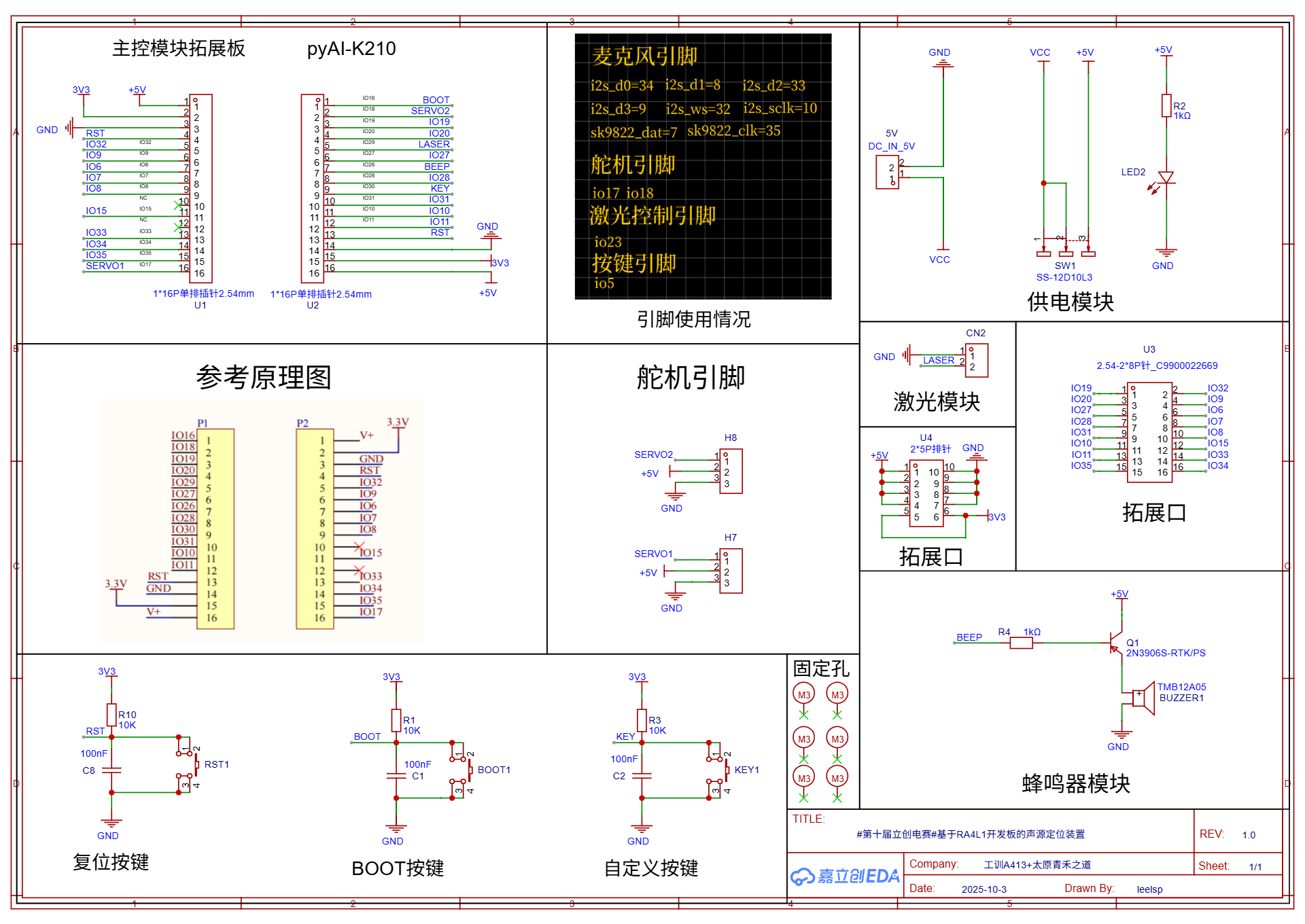This screenshot has width=1305, height=924.
Task: Select the SS-12D10L3 part name
Action: click(x=1064, y=277)
